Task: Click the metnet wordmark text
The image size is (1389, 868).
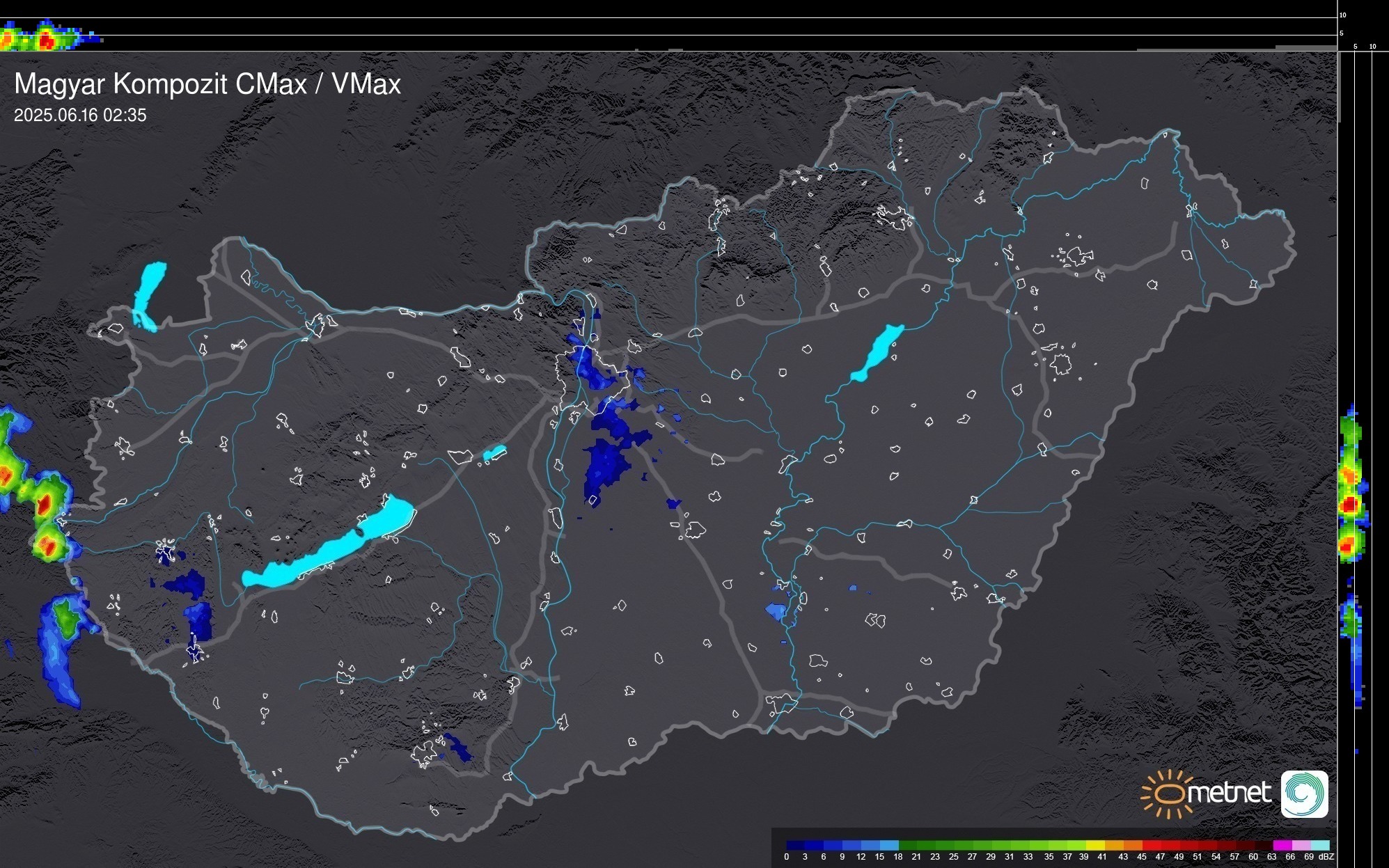Action: coord(1229,794)
